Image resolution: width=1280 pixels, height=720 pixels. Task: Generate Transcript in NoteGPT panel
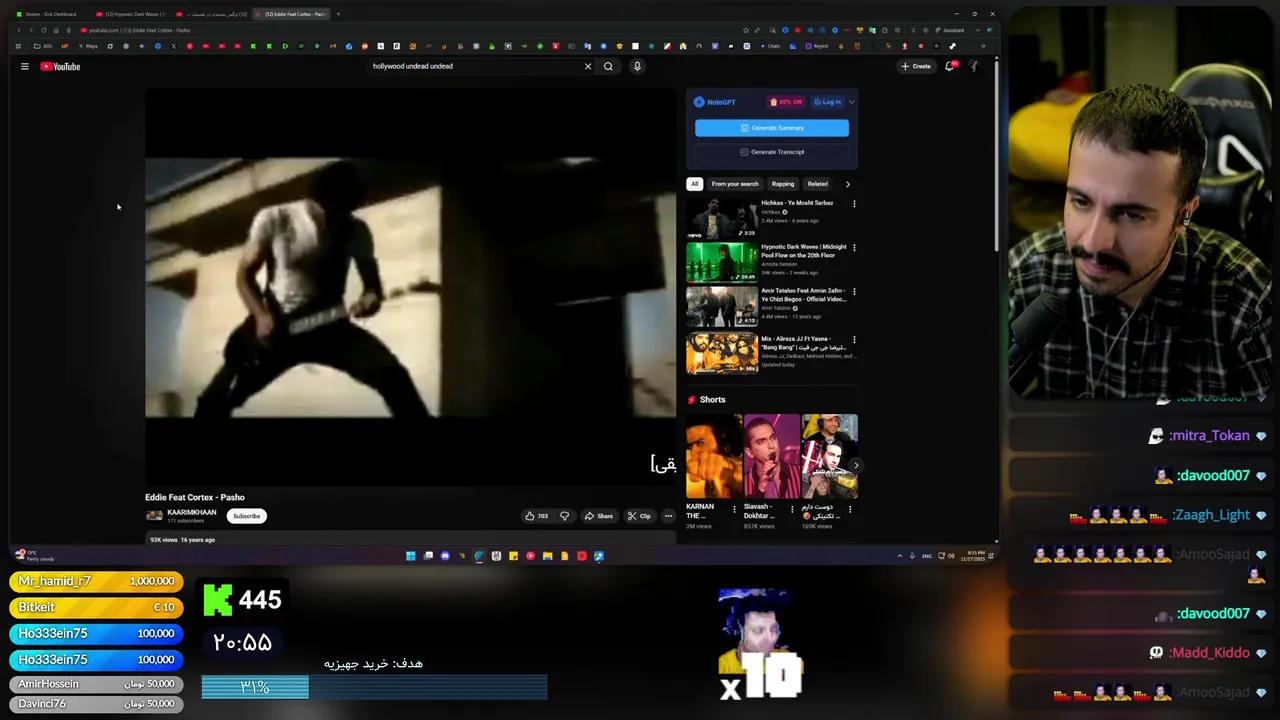[x=772, y=152]
